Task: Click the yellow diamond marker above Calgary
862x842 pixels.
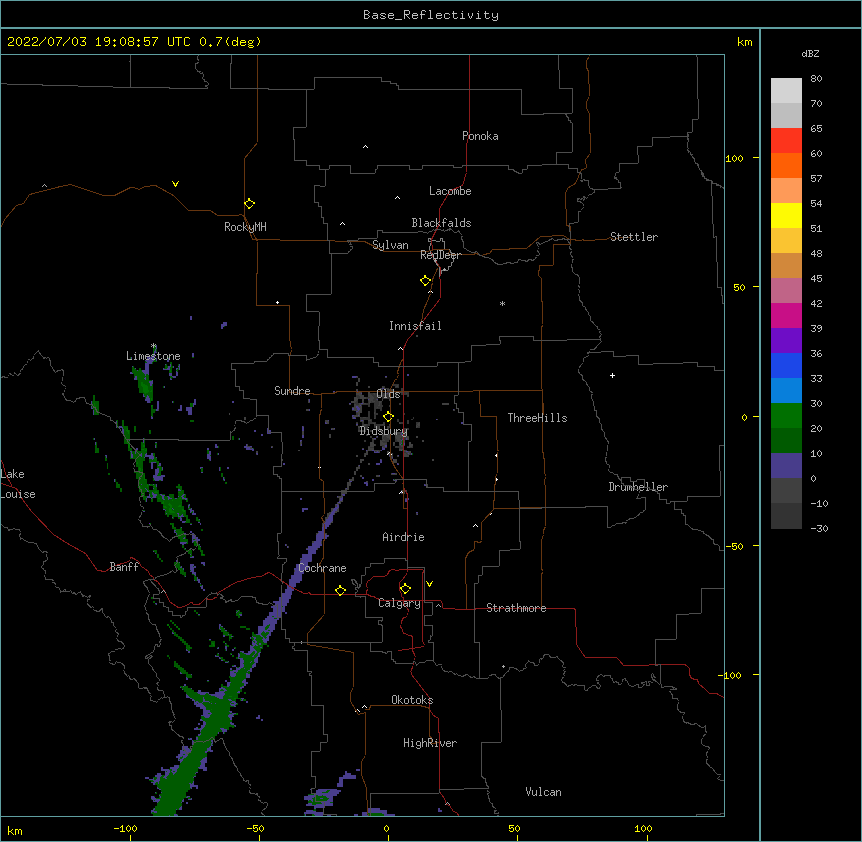Action: [405, 589]
